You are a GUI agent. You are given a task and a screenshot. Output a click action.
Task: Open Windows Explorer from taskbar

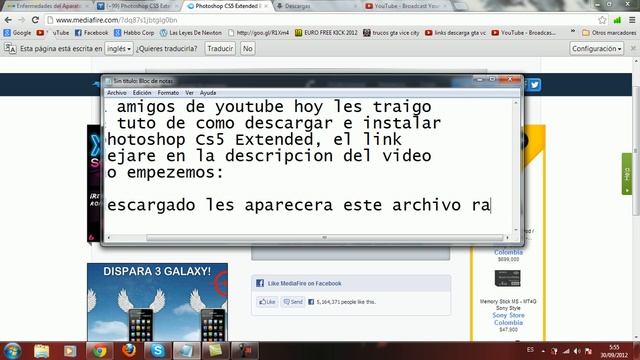(x=41, y=351)
